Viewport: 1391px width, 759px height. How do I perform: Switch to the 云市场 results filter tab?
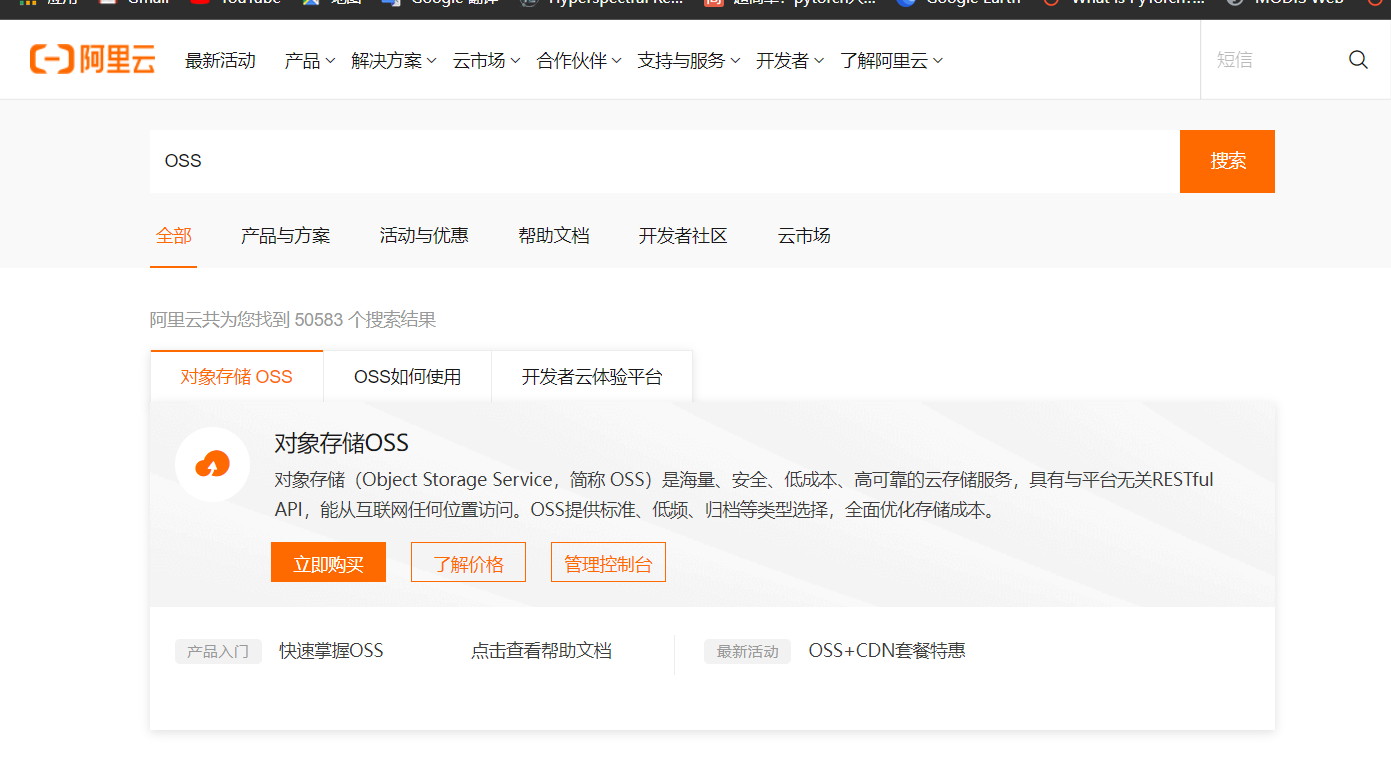[x=804, y=236]
